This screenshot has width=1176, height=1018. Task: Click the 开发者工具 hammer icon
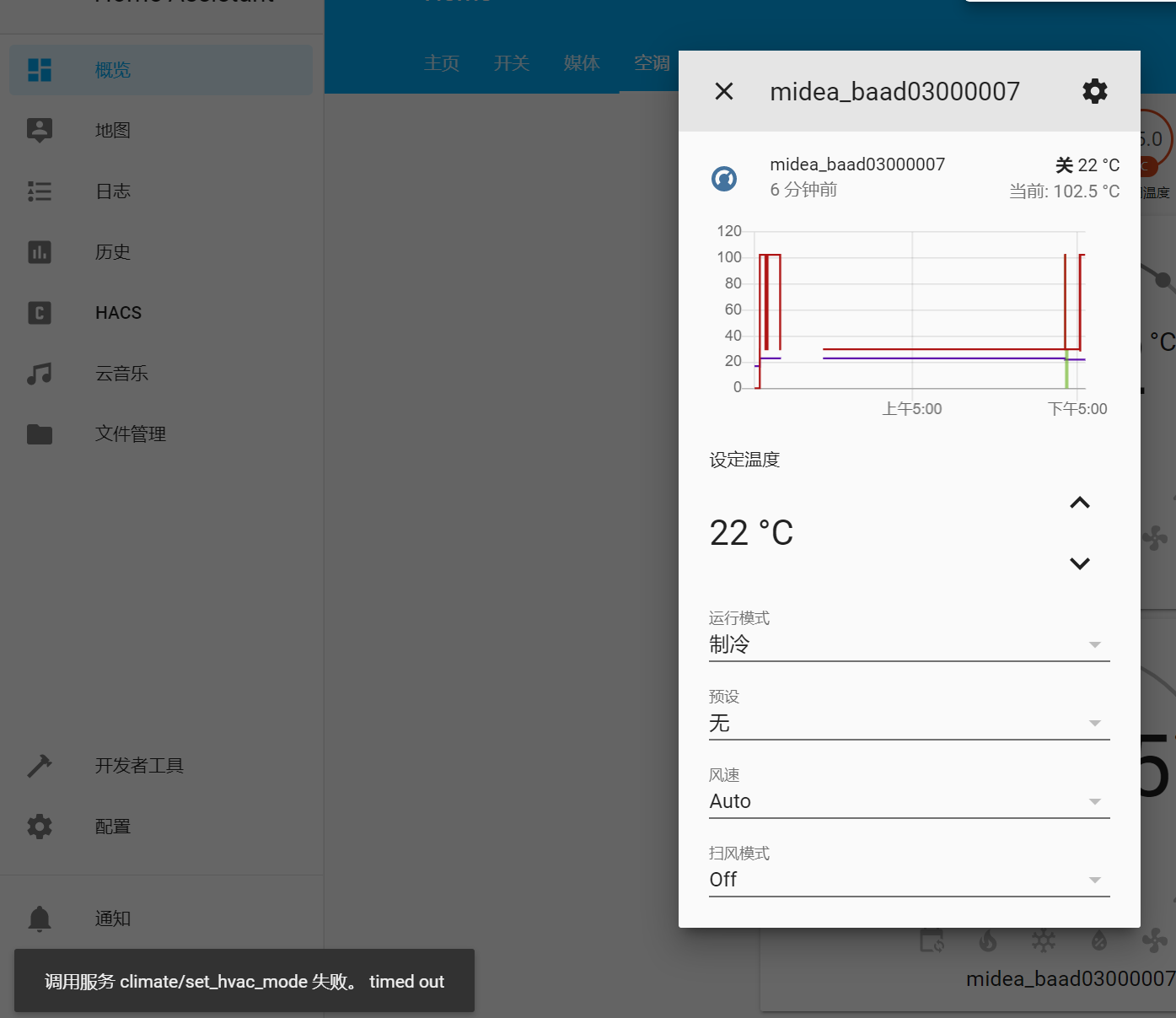(40, 766)
